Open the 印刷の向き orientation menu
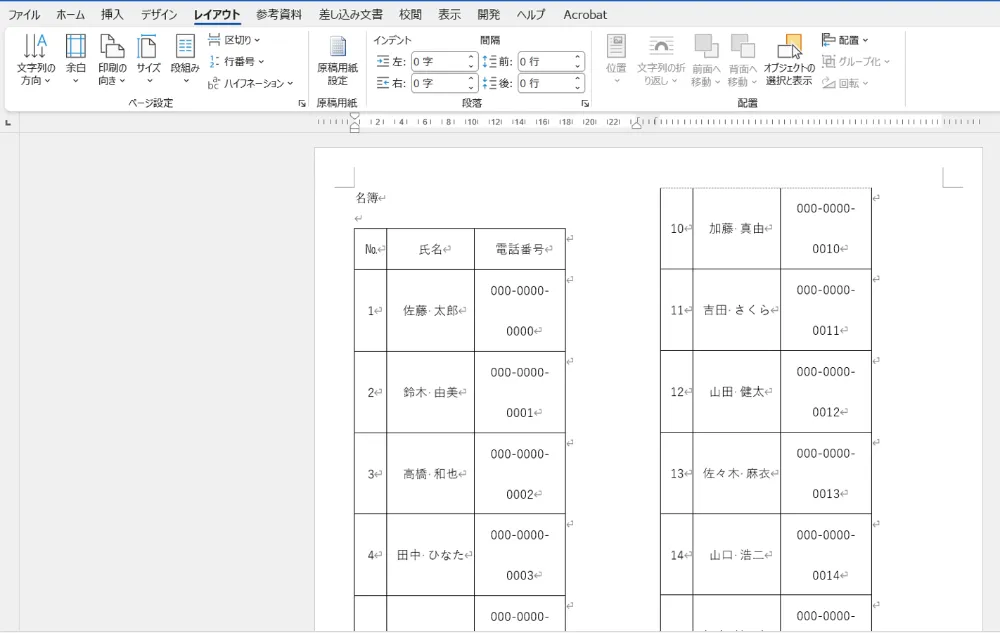This screenshot has height=633, width=1000. tap(112, 59)
